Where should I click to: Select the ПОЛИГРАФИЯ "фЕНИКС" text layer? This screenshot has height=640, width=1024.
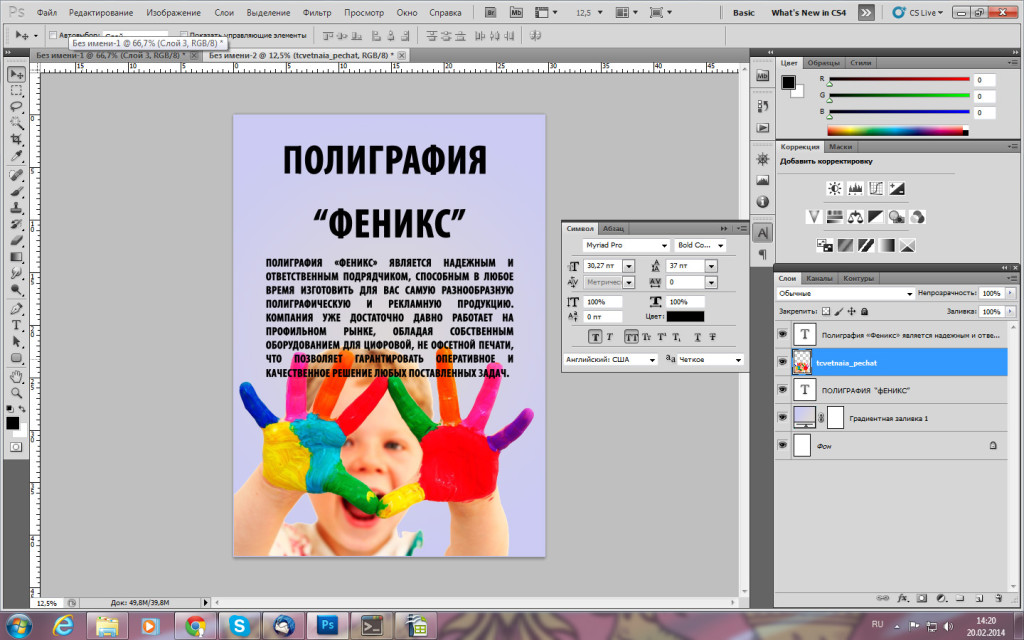click(866, 389)
